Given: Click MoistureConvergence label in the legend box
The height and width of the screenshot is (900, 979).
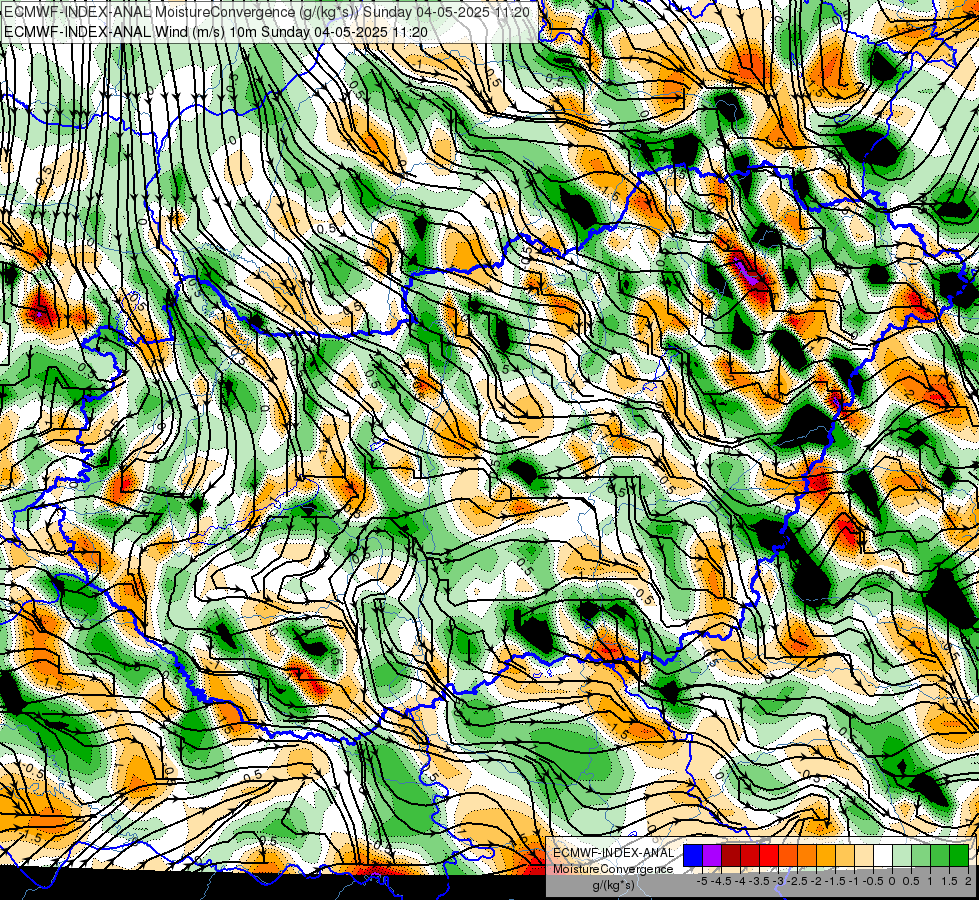Looking at the screenshot, I should coord(613,869).
